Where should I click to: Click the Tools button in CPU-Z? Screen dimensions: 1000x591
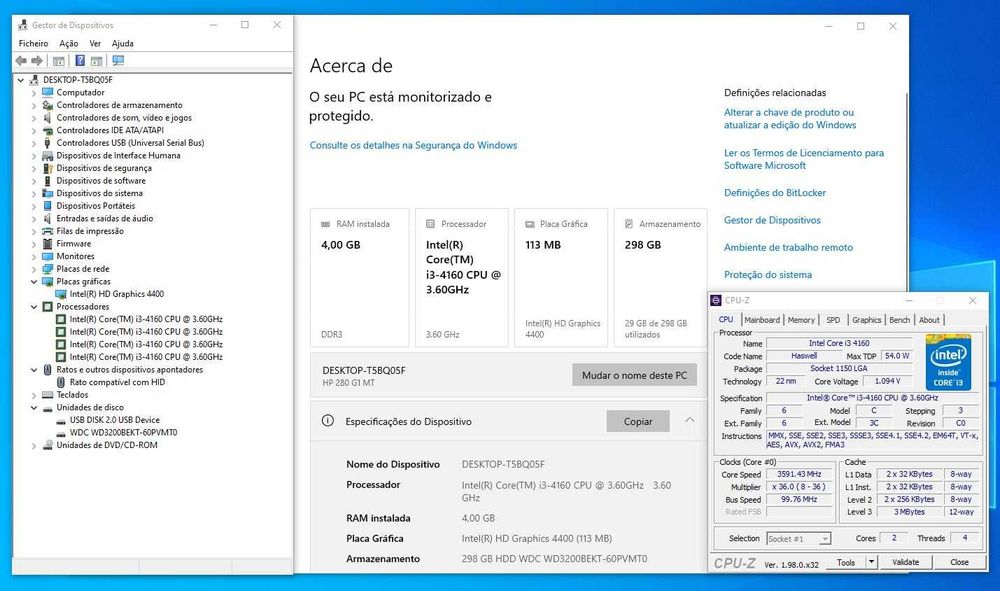tap(846, 562)
